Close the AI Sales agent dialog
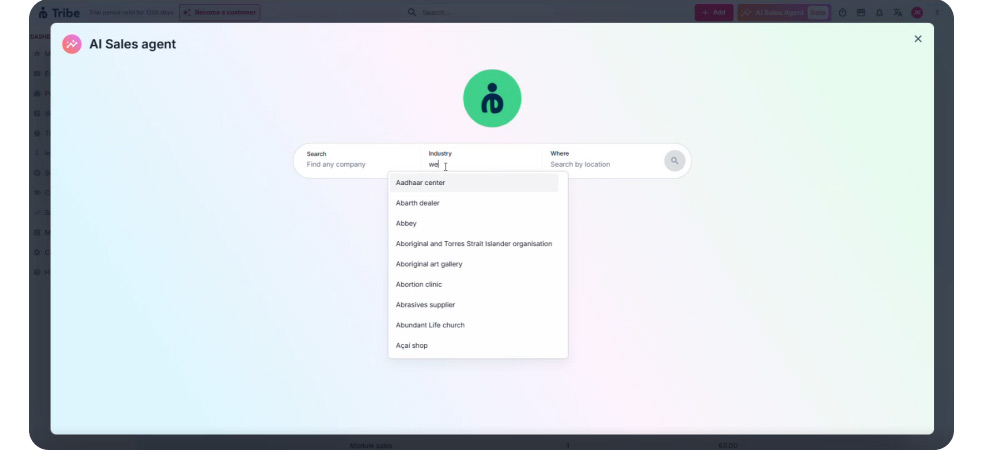Image resolution: width=982 pixels, height=450 pixels. [x=918, y=39]
